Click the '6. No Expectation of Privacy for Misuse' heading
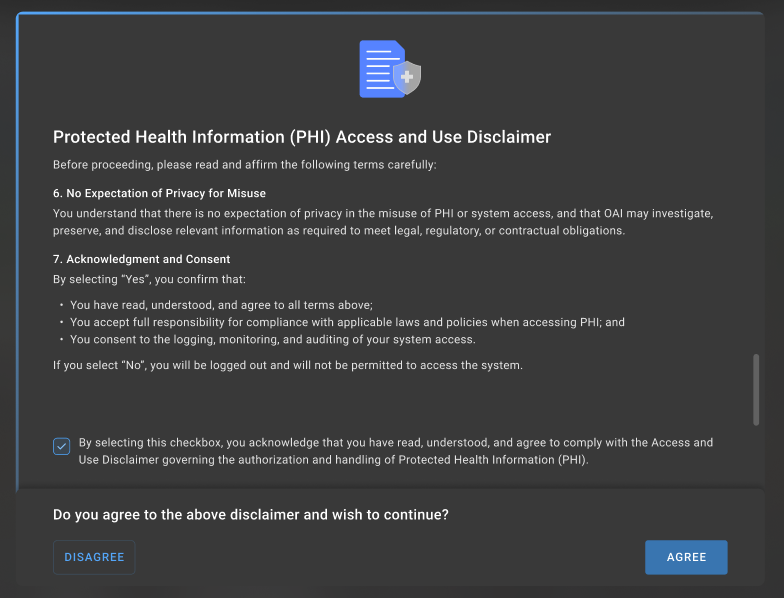Viewport: 784px width, 598px height. pyautogui.click(x=160, y=193)
